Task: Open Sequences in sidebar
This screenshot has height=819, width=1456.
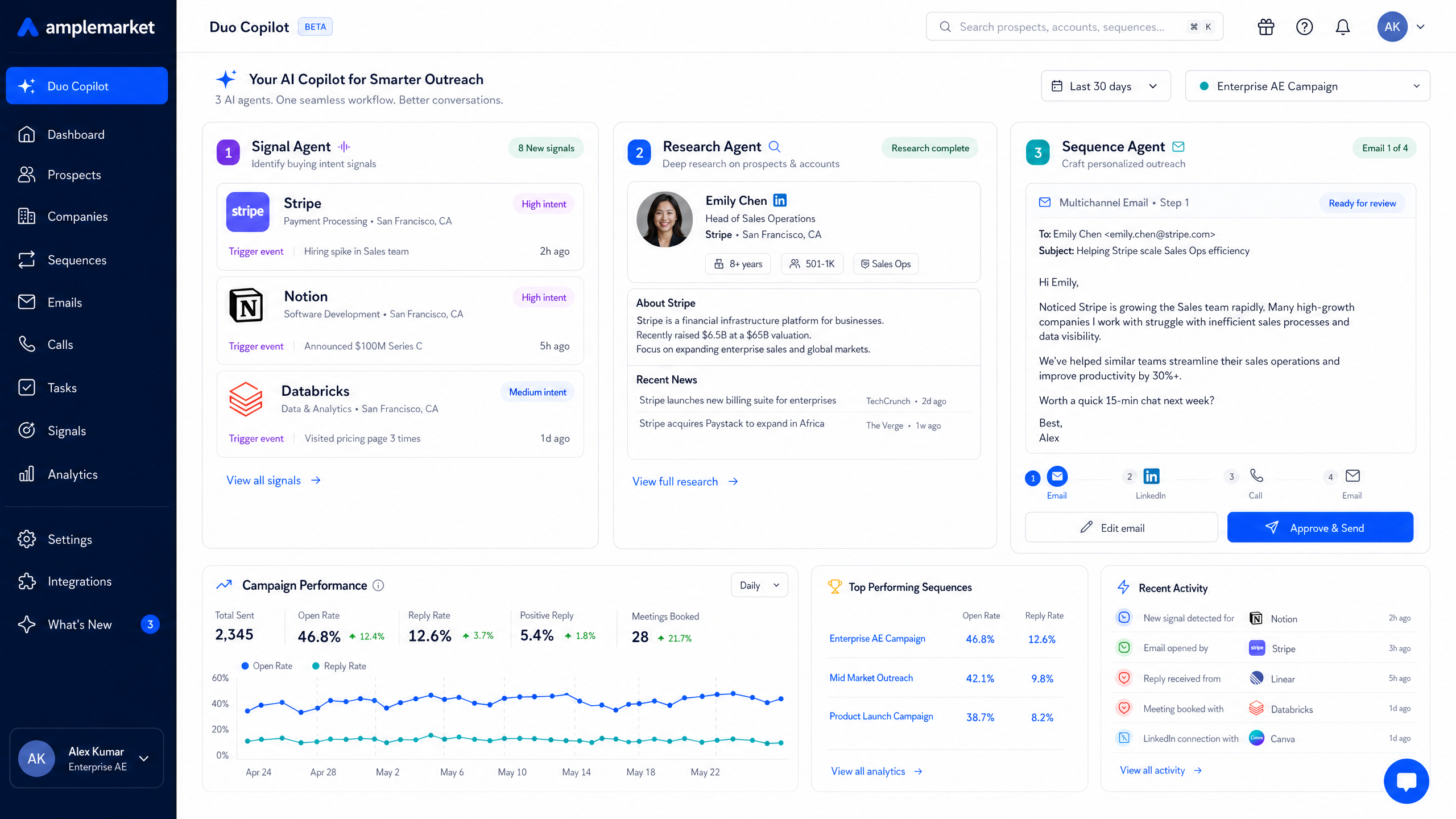Action: [x=86, y=260]
